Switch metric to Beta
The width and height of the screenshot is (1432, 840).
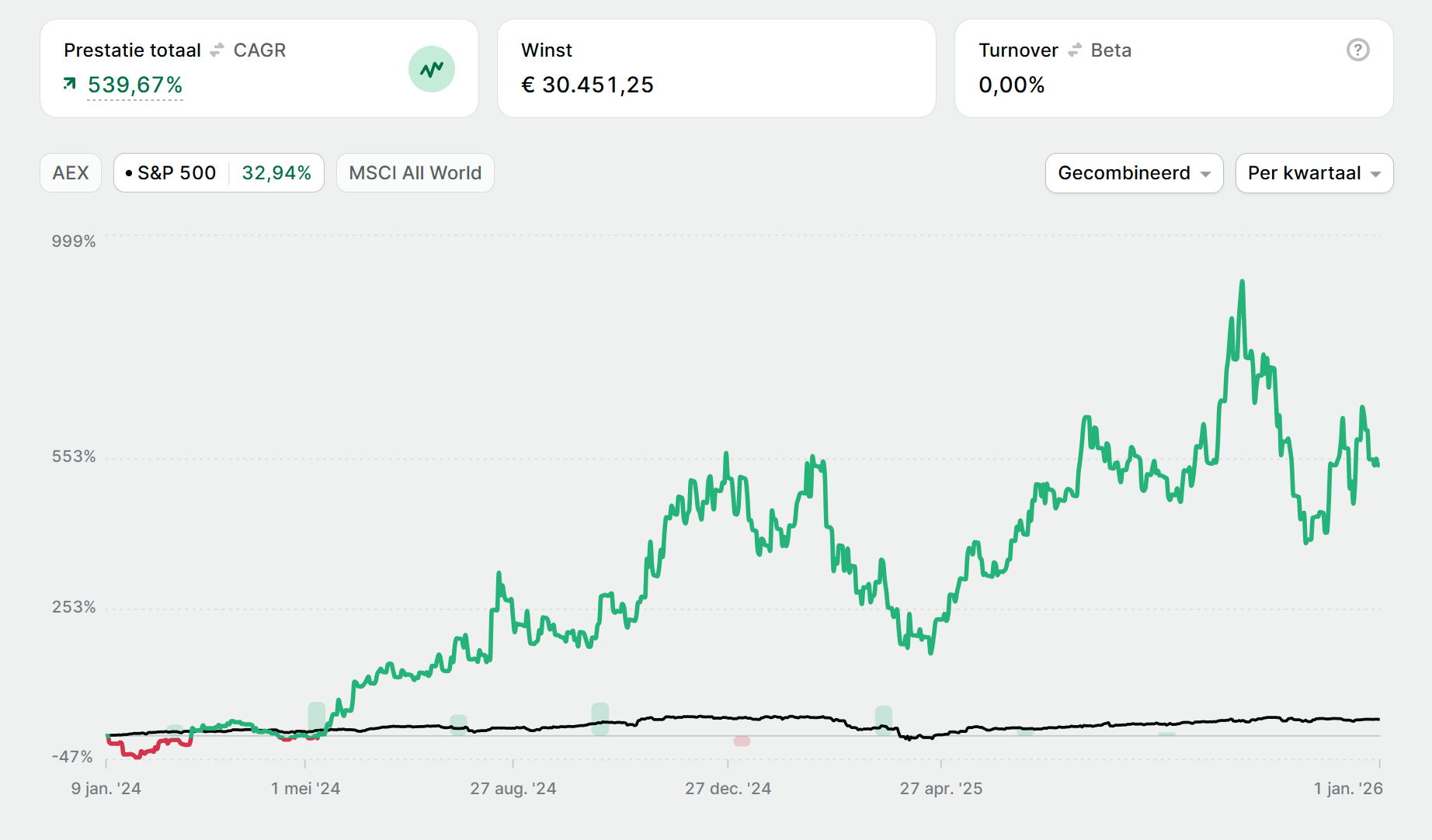point(1110,50)
